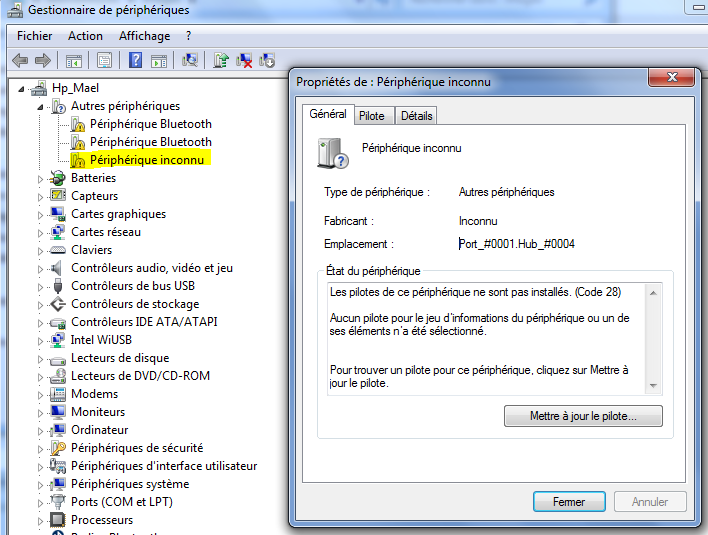
Task: Expand the Ports (COM et LPT) node
Action: coord(41,502)
